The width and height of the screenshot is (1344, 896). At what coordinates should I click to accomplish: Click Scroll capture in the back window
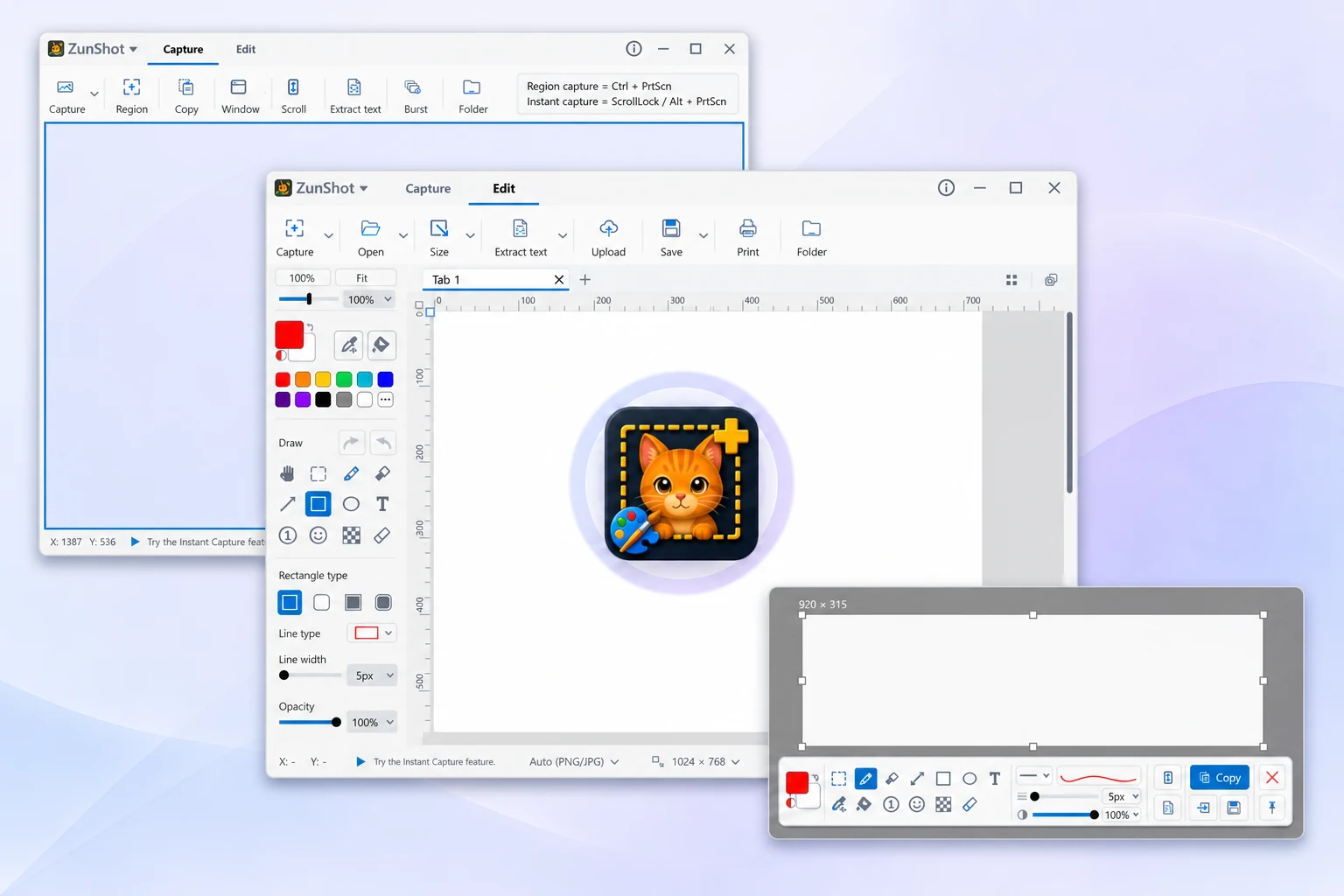point(294,96)
